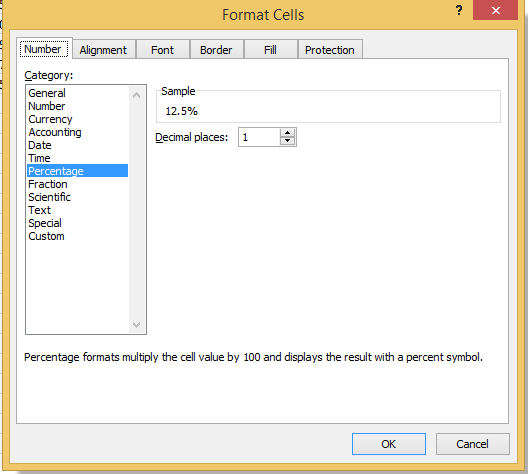Go to the Border tab

point(216,50)
